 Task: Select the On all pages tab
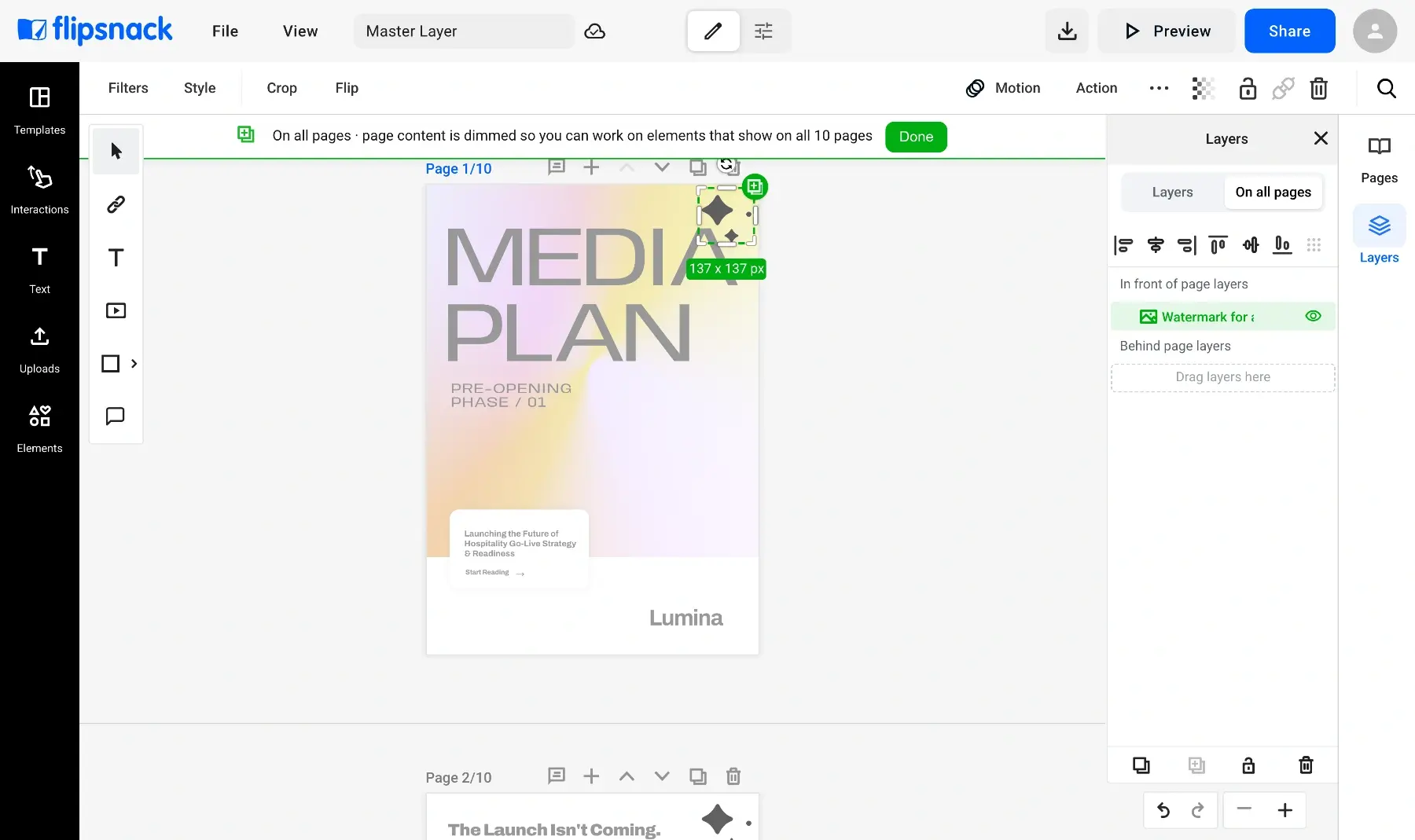(1273, 193)
